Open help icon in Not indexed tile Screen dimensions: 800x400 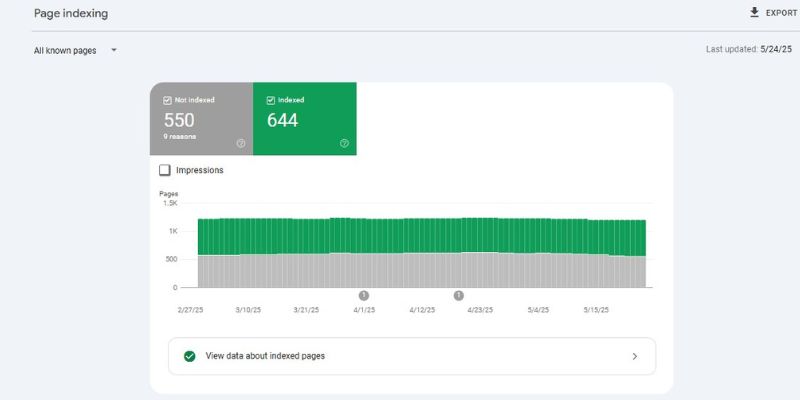coord(240,143)
